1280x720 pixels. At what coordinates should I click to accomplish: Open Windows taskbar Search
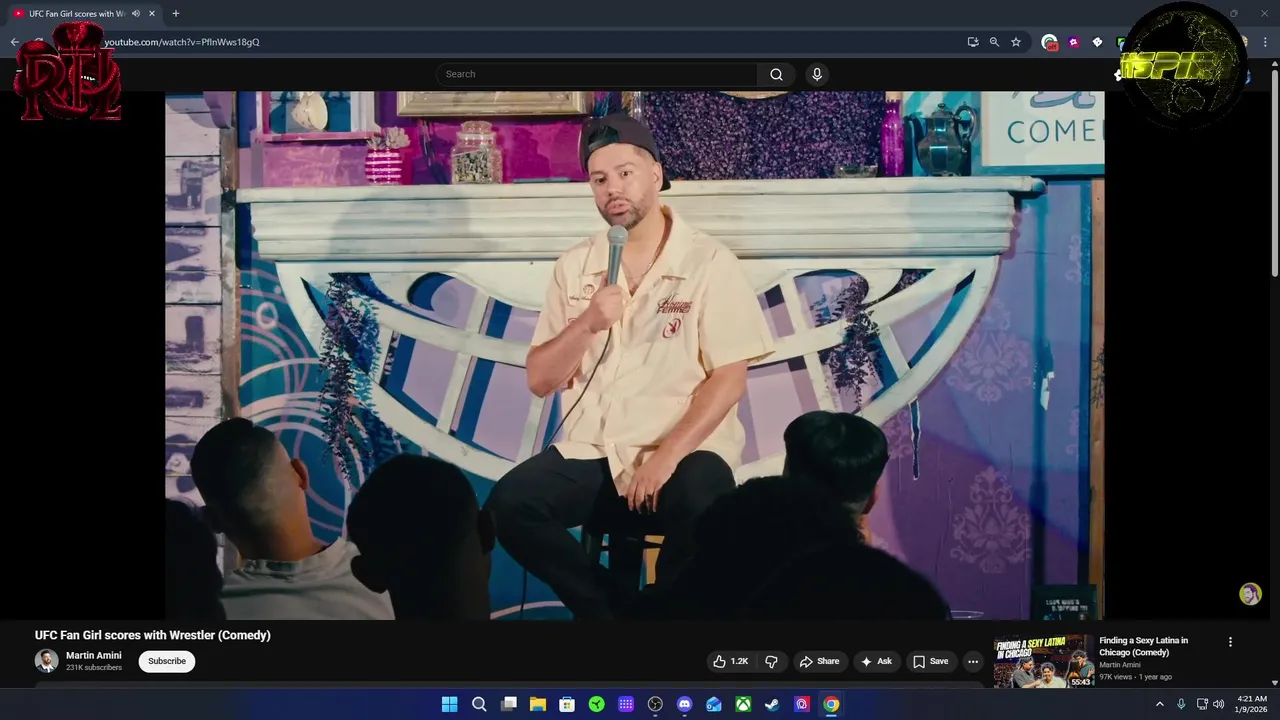point(479,704)
